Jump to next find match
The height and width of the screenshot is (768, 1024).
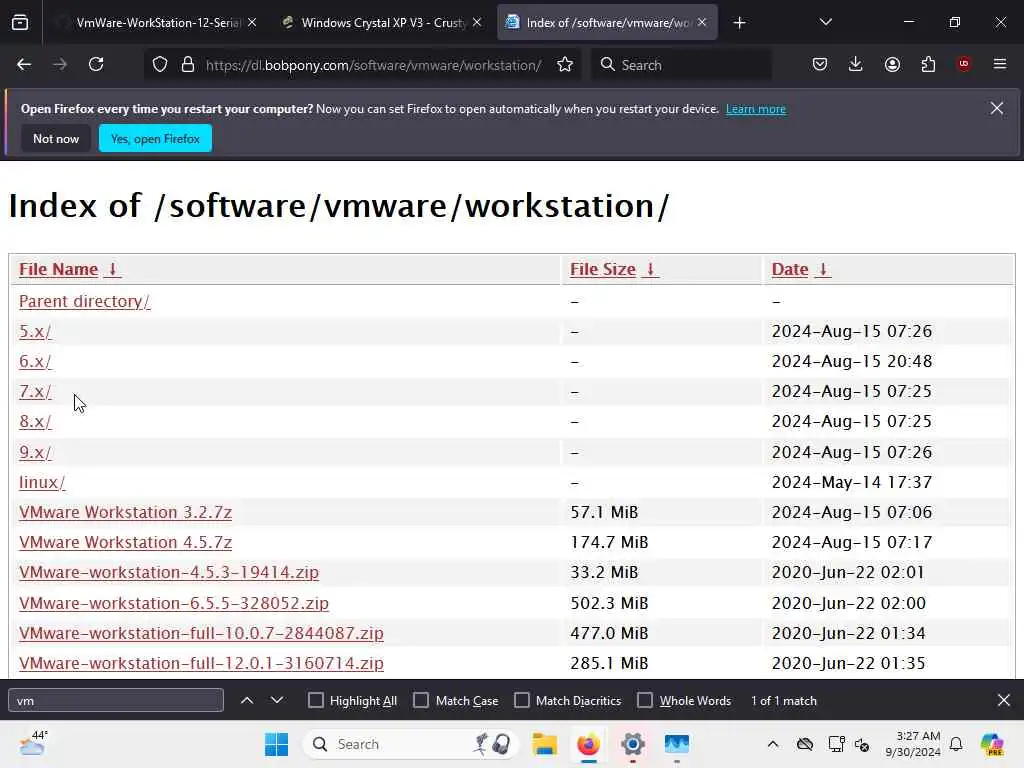[x=277, y=700]
